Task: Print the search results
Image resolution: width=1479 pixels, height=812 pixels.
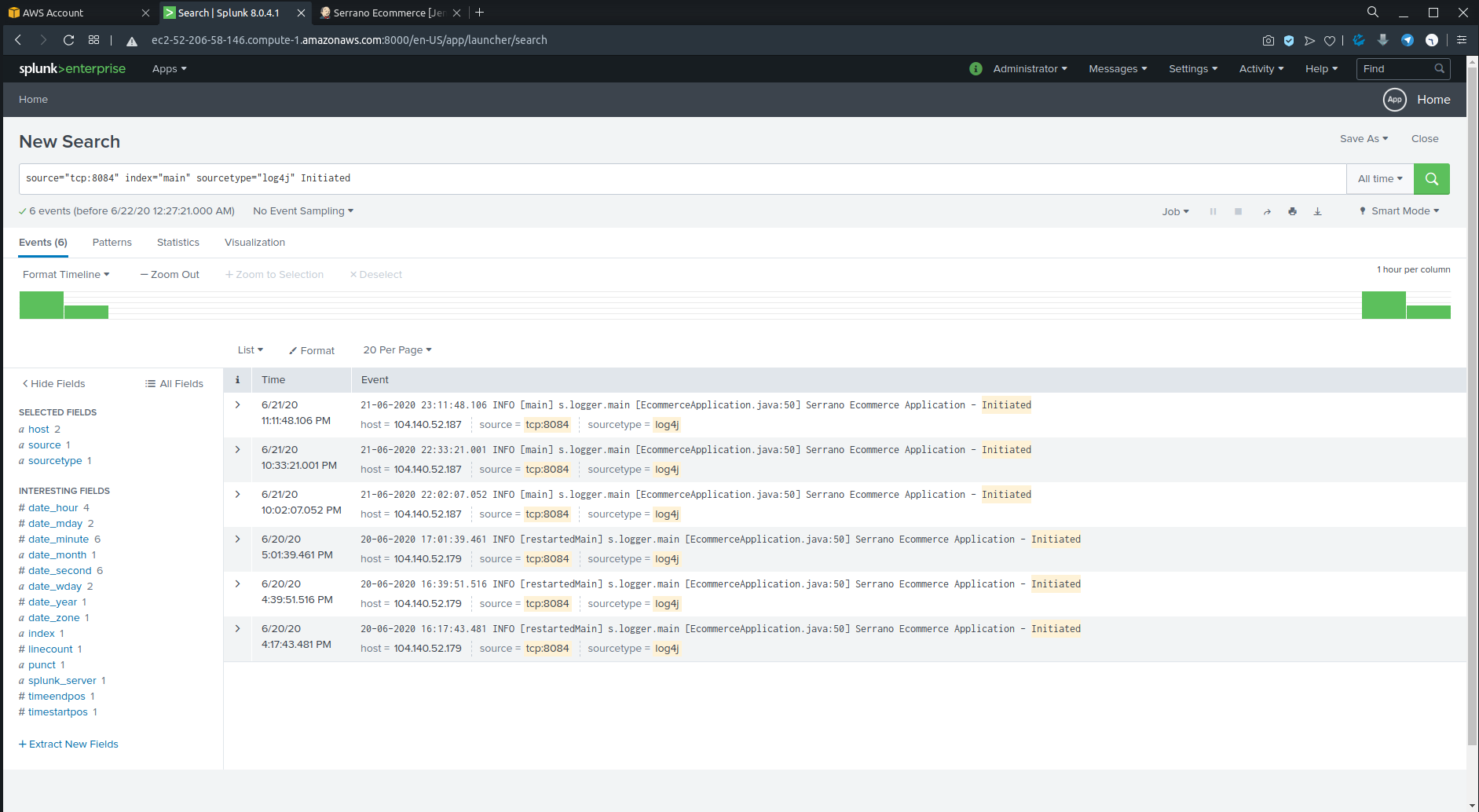Action: [x=1292, y=211]
